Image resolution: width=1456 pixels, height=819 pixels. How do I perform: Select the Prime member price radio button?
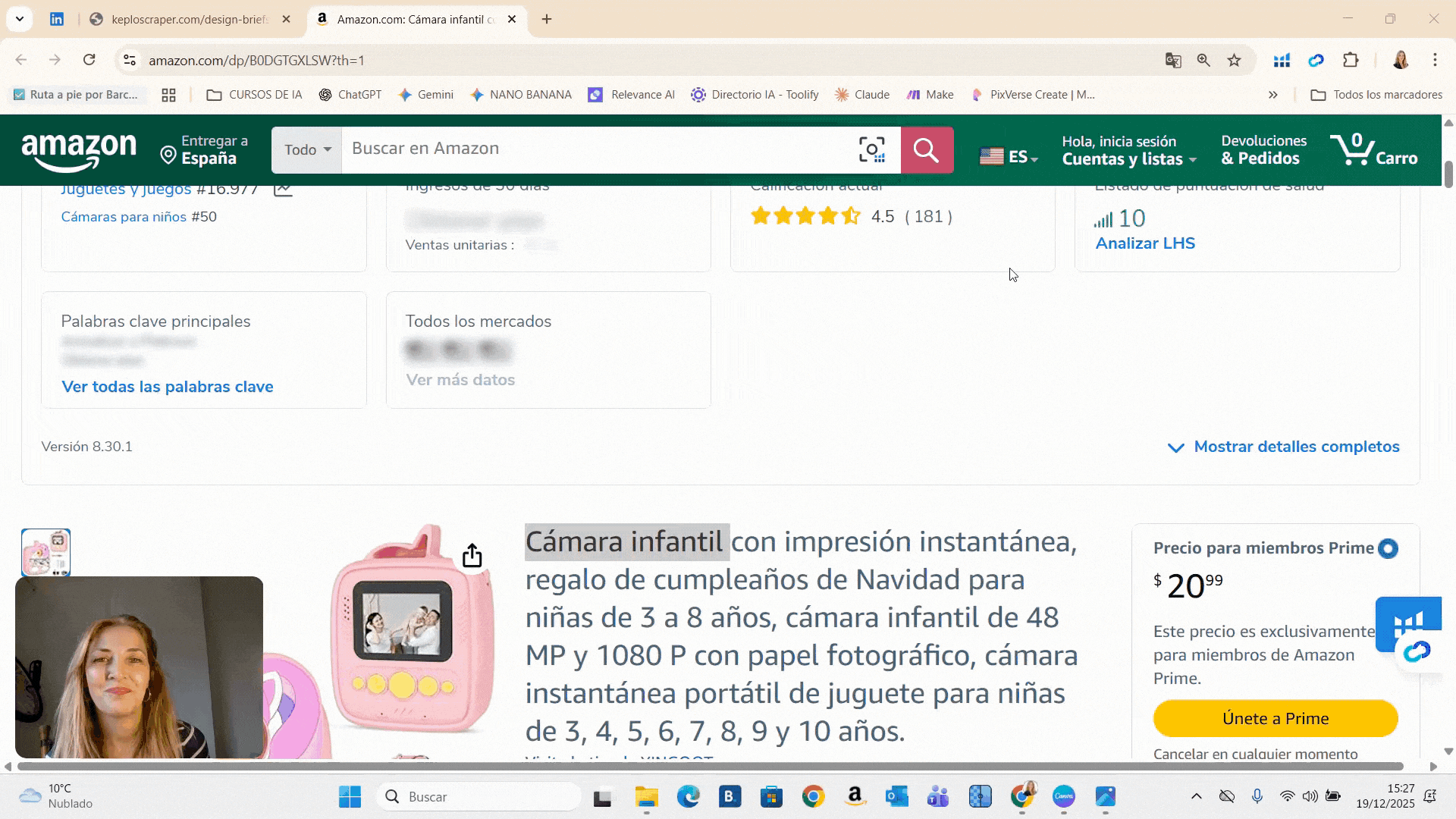pyautogui.click(x=1388, y=548)
